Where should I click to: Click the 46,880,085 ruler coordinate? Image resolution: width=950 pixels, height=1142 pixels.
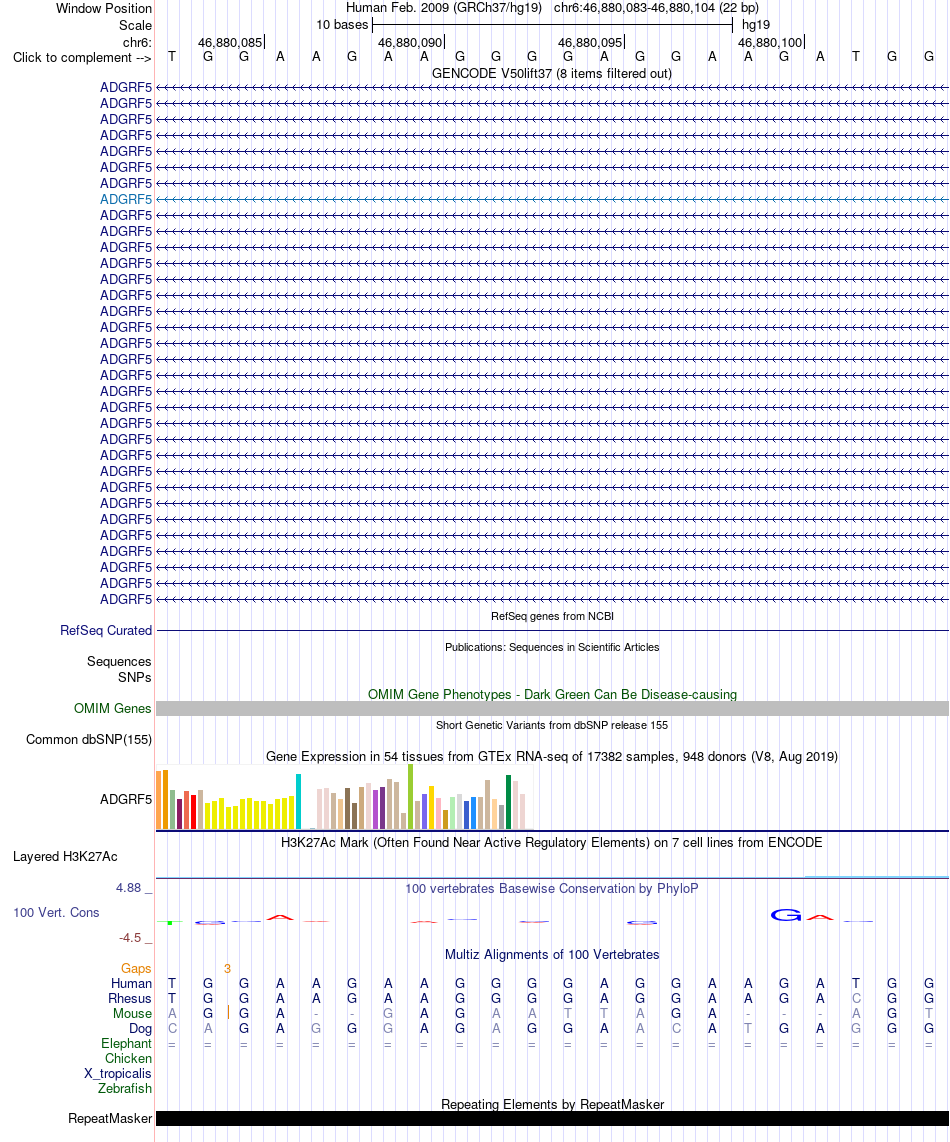coord(230,42)
